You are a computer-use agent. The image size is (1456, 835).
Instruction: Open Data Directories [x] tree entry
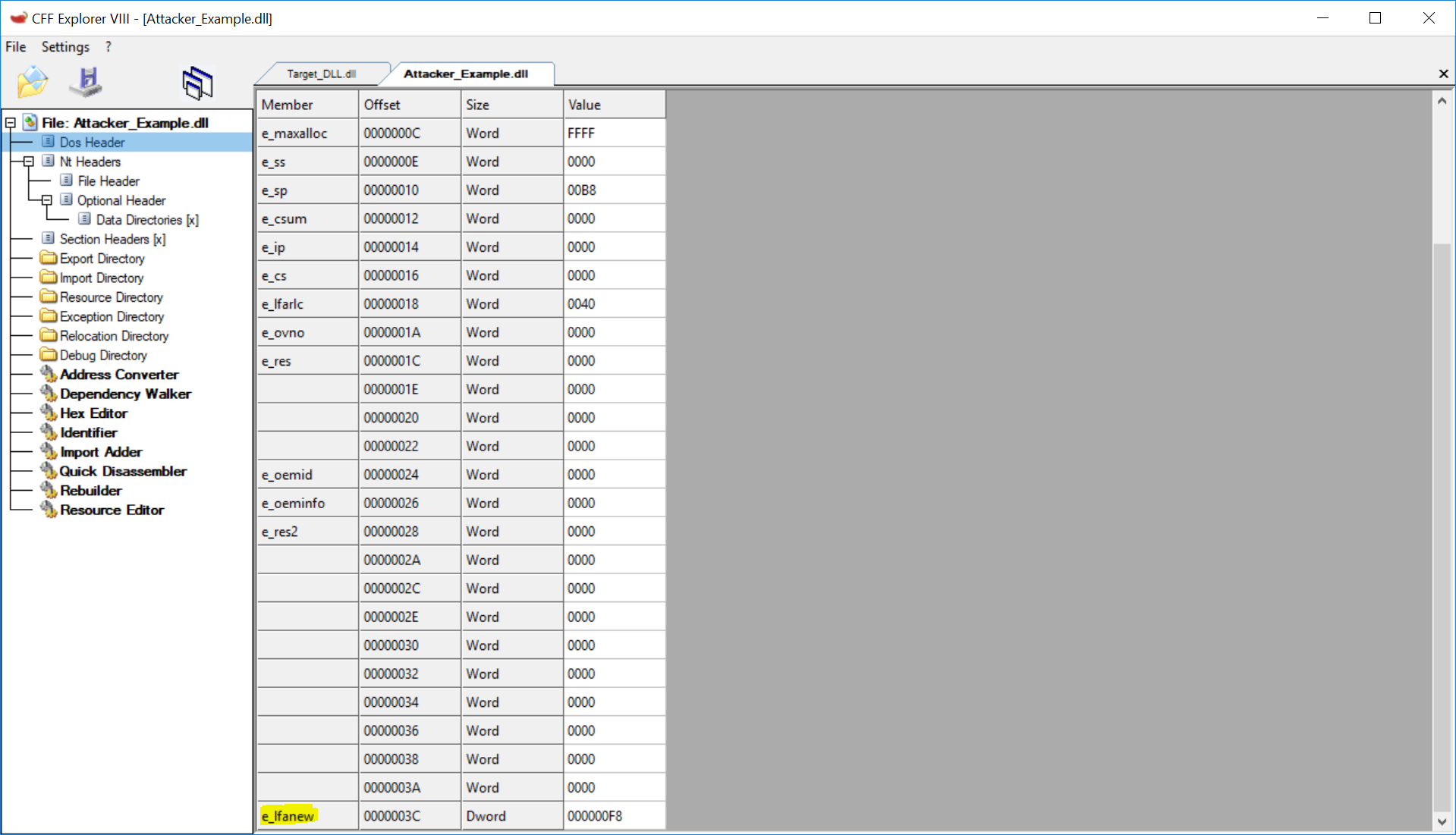click(x=147, y=219)
